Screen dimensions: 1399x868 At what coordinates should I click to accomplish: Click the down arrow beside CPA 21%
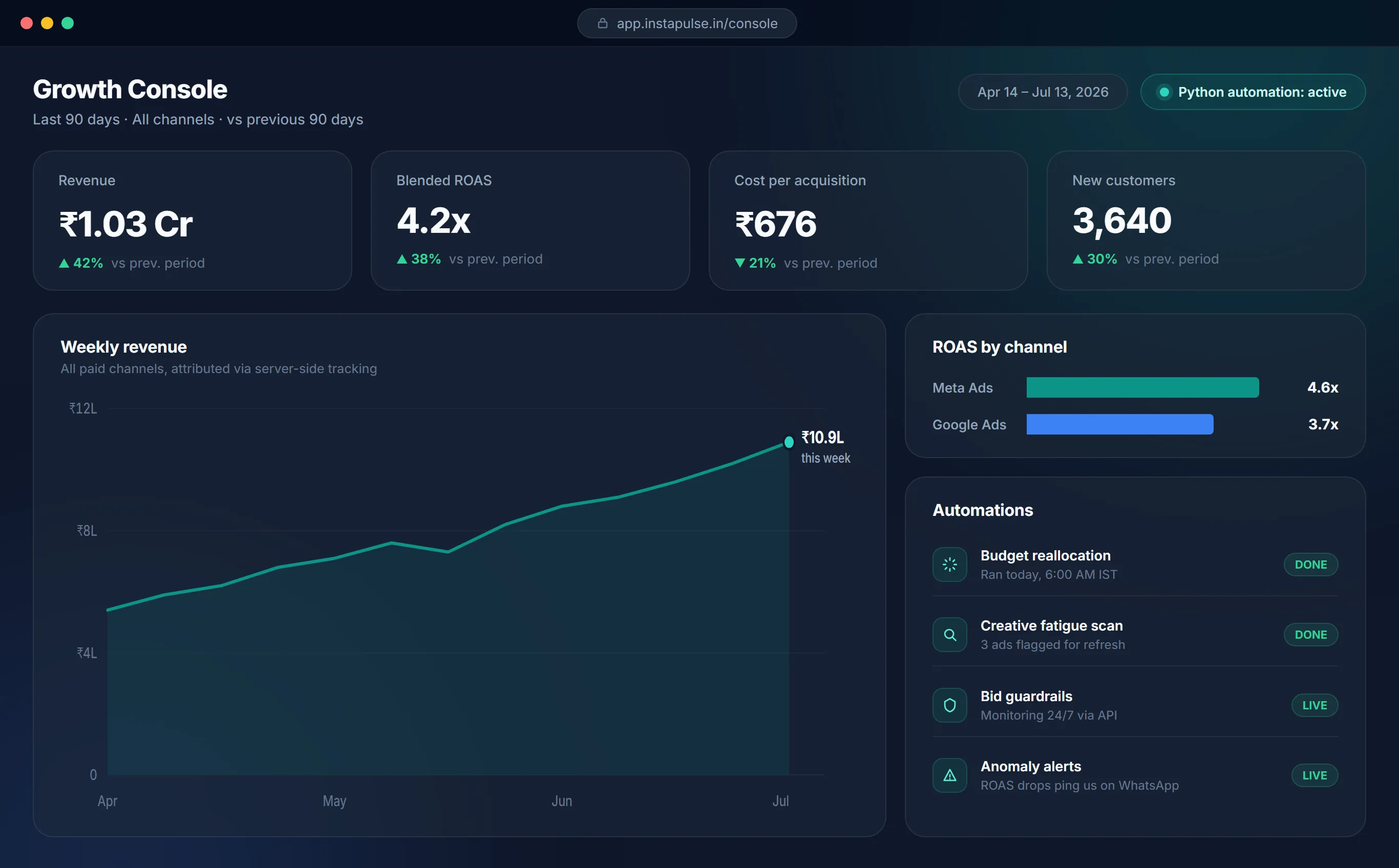740,263
